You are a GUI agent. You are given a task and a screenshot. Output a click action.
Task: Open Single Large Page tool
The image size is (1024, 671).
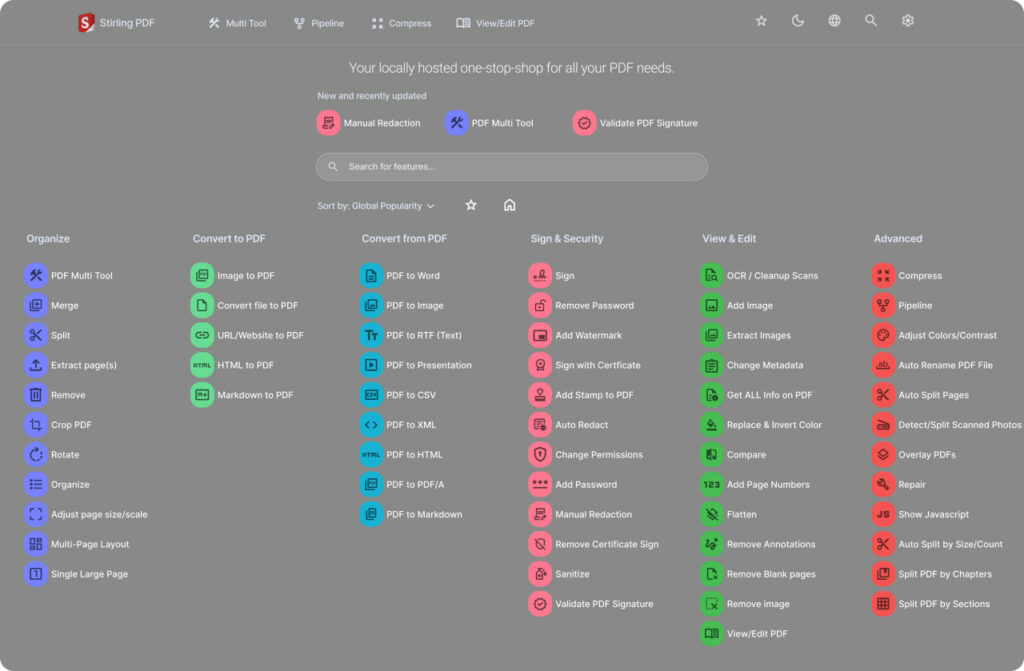[x=76, y=574]
